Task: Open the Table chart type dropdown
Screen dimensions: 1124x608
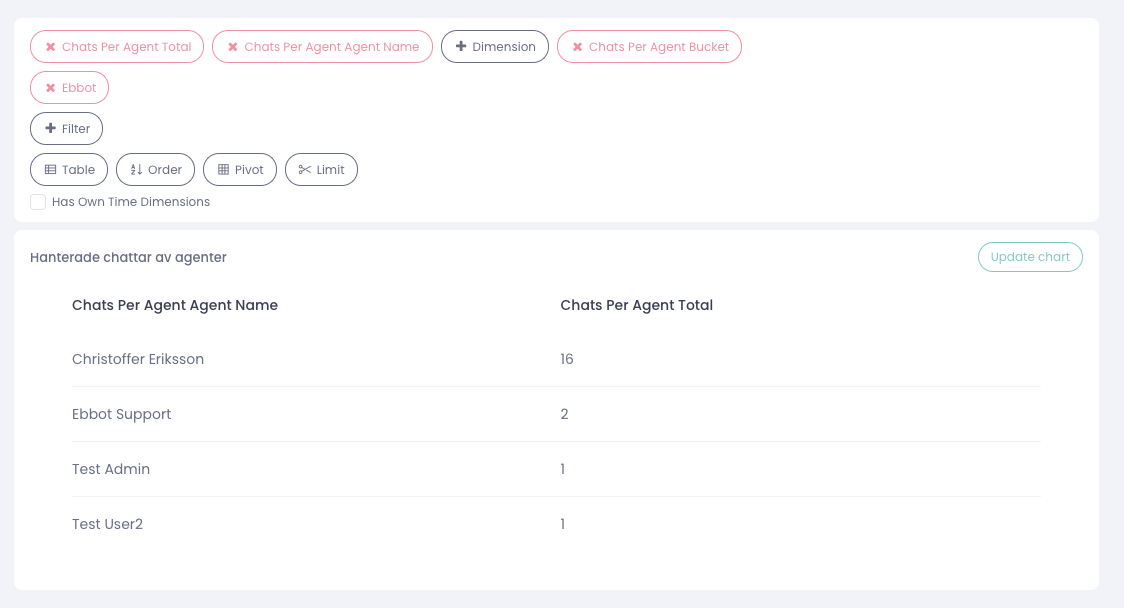Action: tap(78, 170)
